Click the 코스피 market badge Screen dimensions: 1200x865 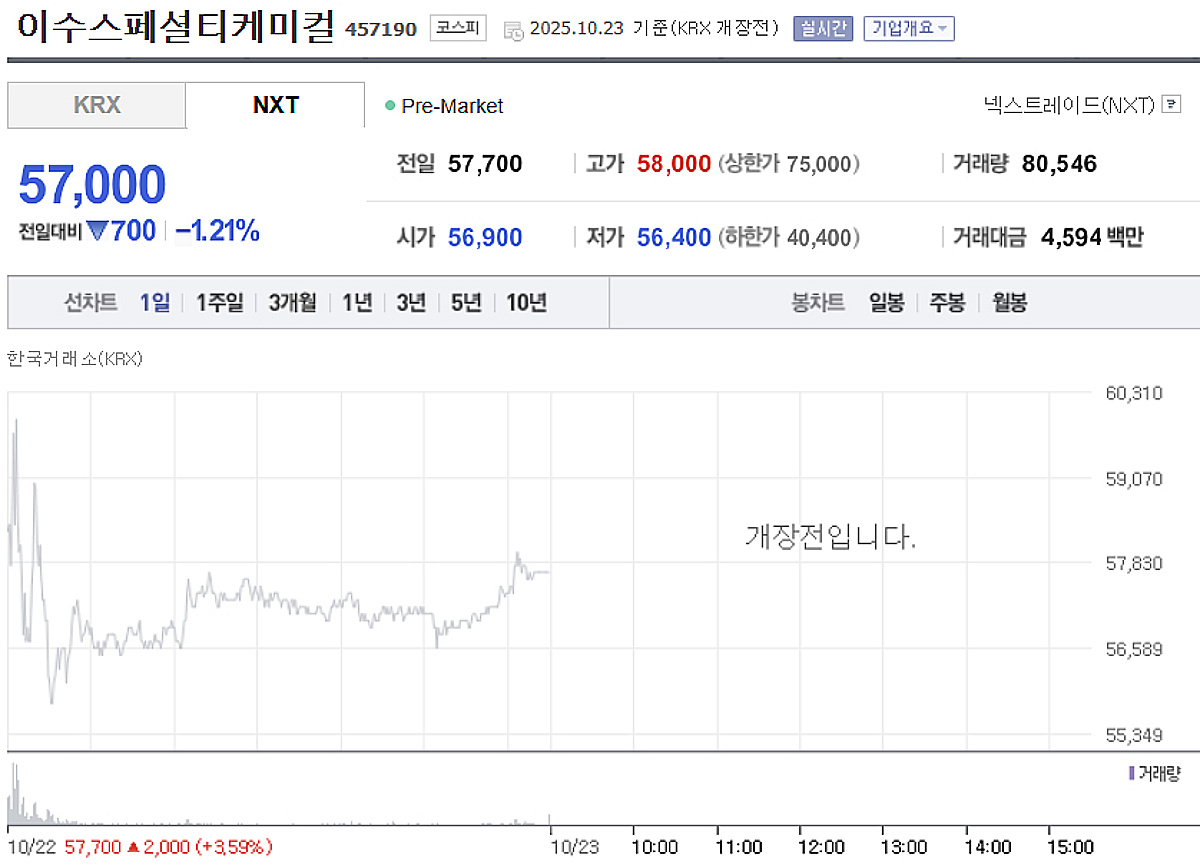point(456,29)
